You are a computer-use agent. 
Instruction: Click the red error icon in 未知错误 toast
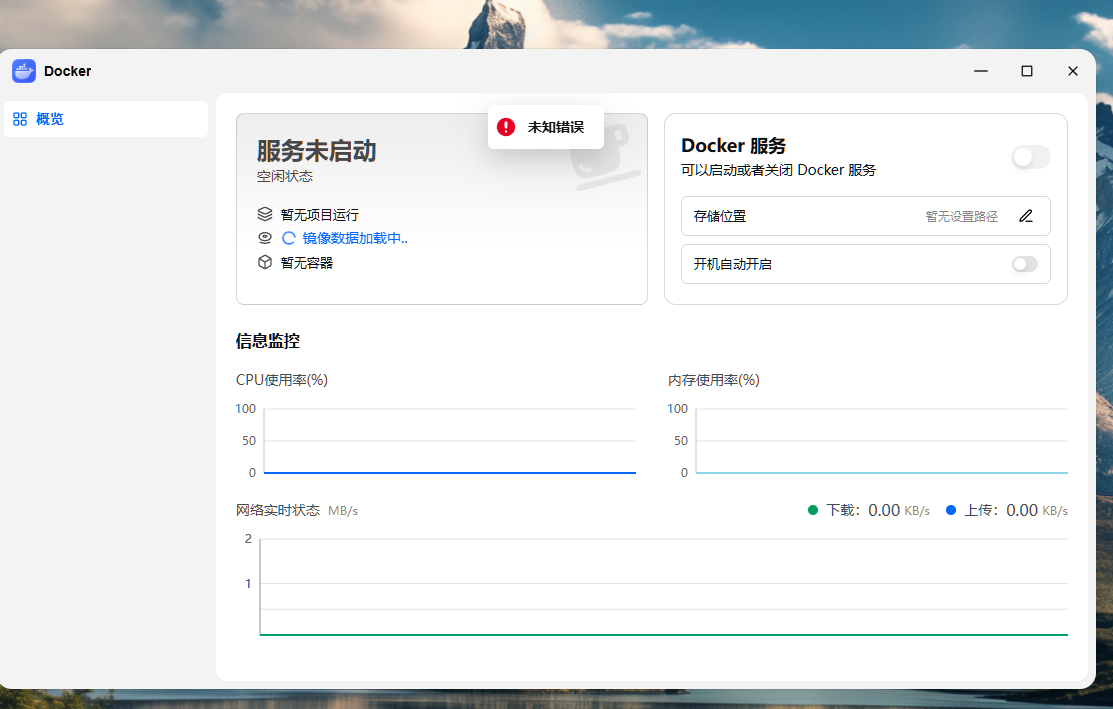[505, 127]
